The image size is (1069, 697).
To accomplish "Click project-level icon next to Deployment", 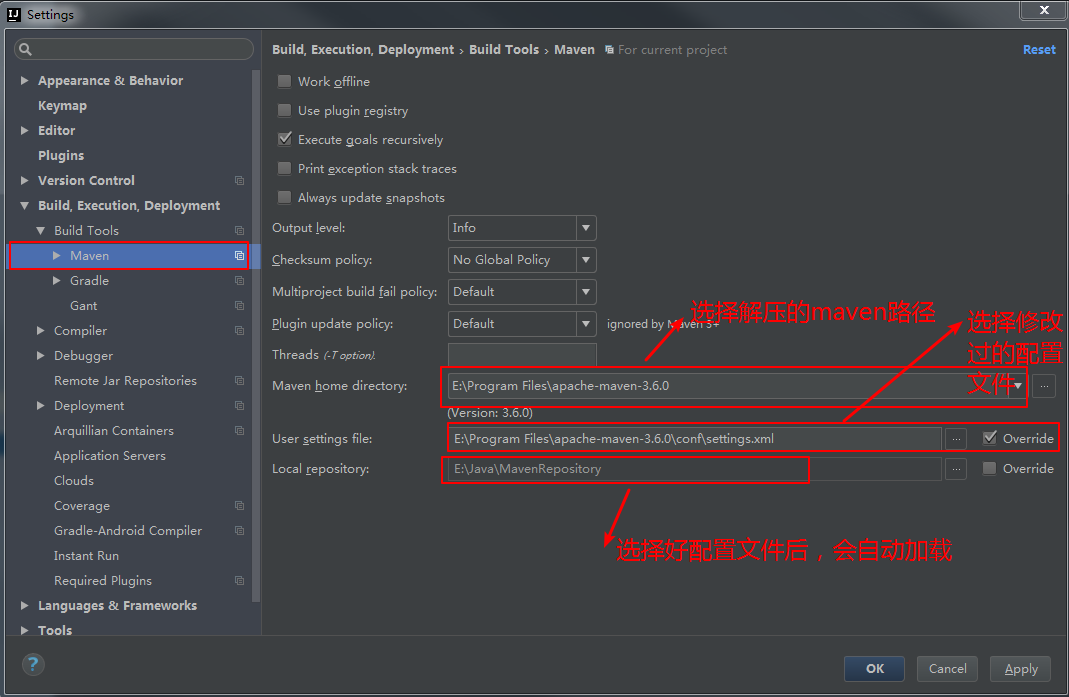I will tap(239, 406).
